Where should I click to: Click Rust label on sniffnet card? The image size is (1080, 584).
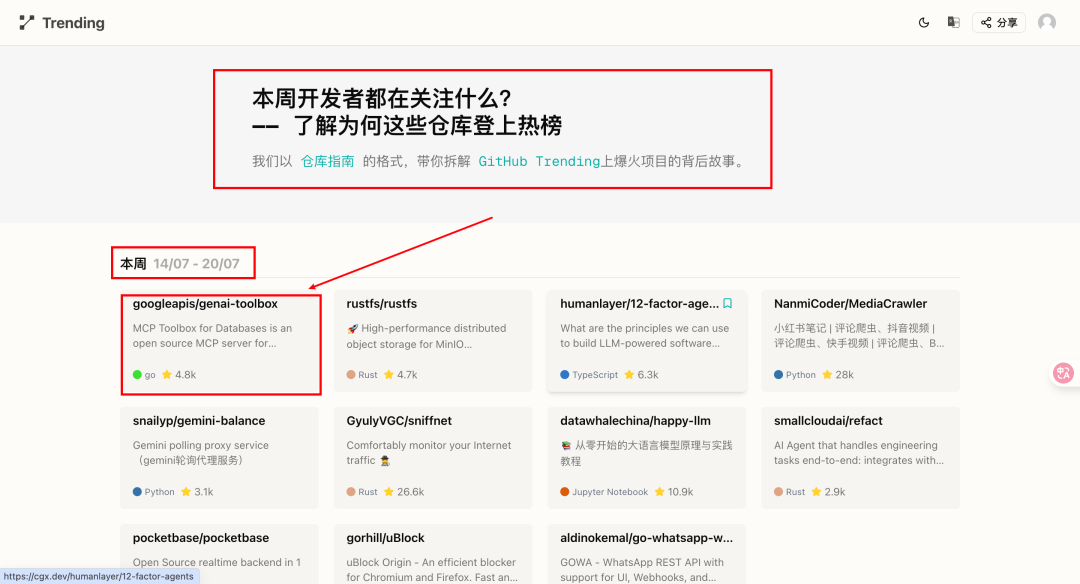(x=368, y=492)
